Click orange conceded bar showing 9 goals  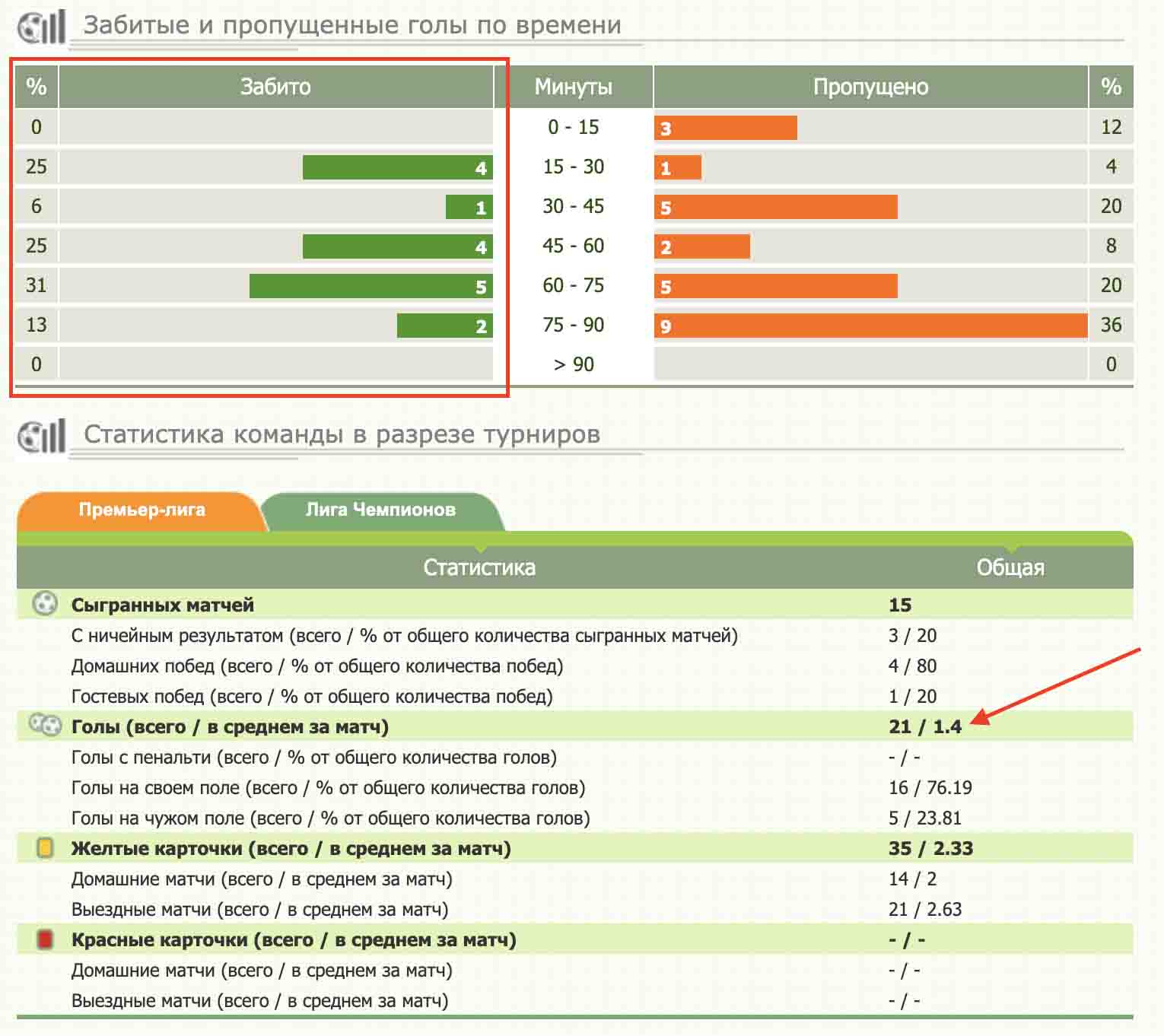[x=871, y=326]
